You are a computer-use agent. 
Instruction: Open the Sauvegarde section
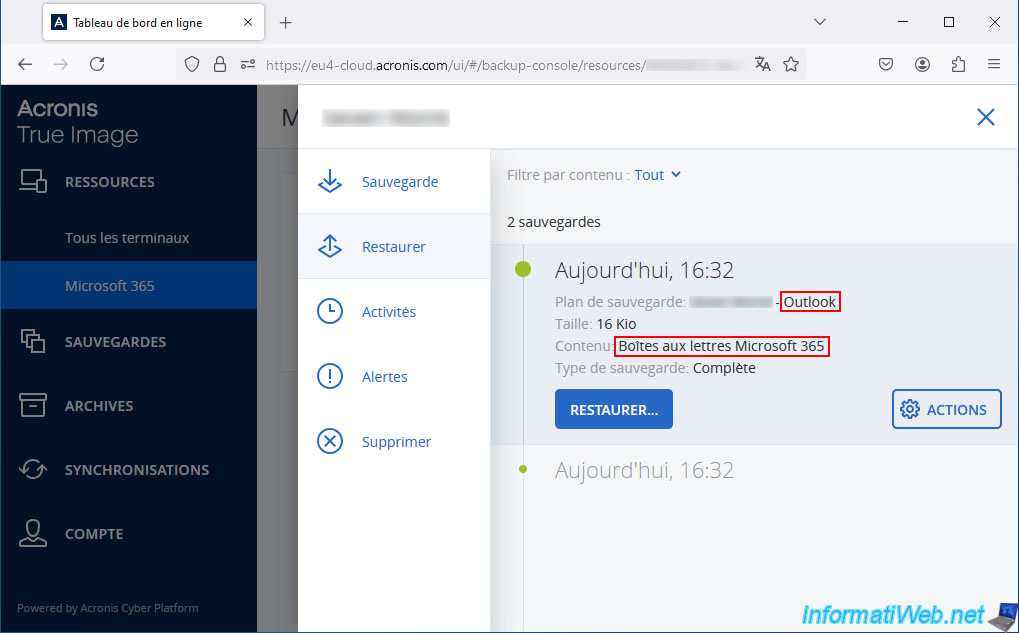pyautogui.click(x=394, y=182)
